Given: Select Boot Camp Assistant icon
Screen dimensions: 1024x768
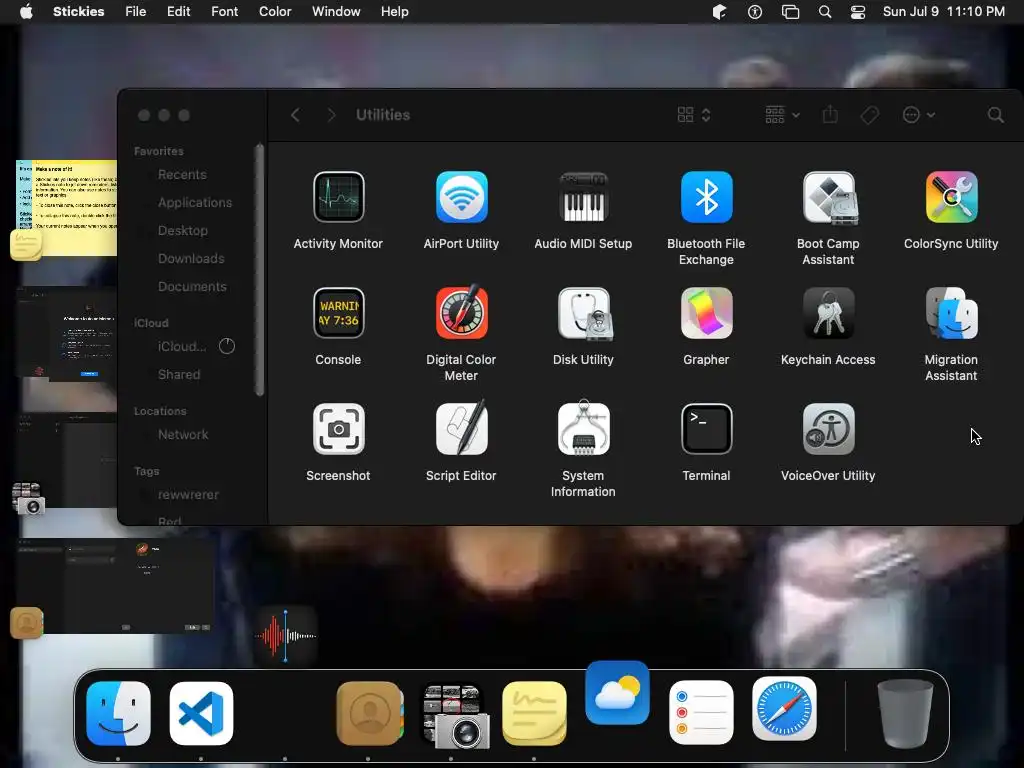Looking at the screenshot, I should point(828,197).
